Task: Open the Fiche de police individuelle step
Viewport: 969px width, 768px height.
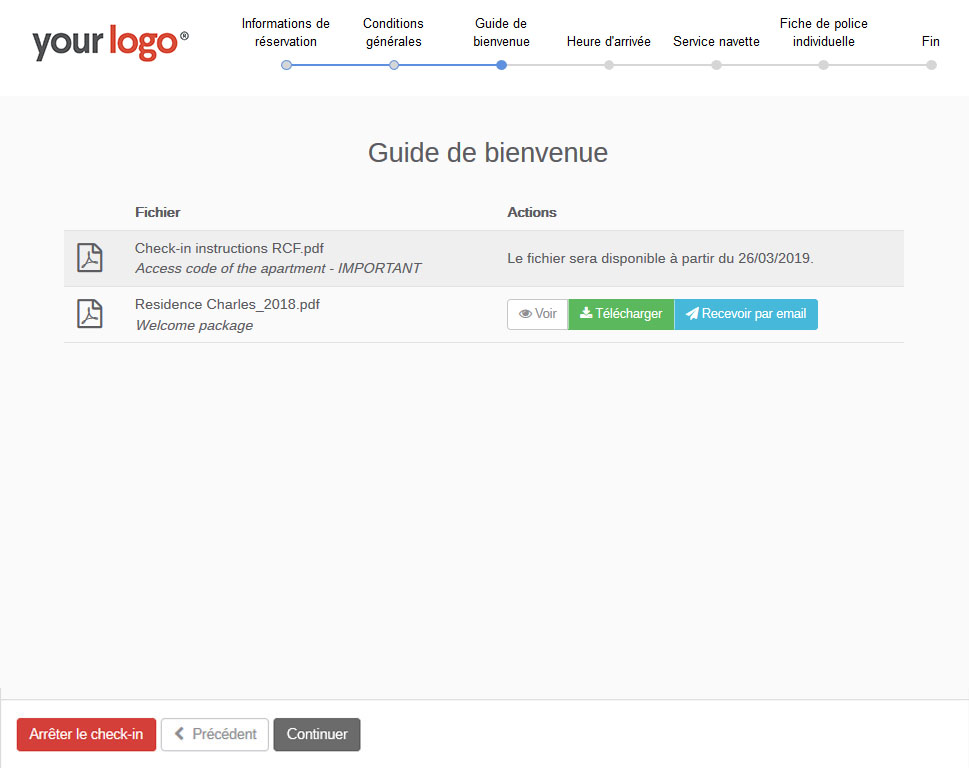Action: tap(823, 32)
